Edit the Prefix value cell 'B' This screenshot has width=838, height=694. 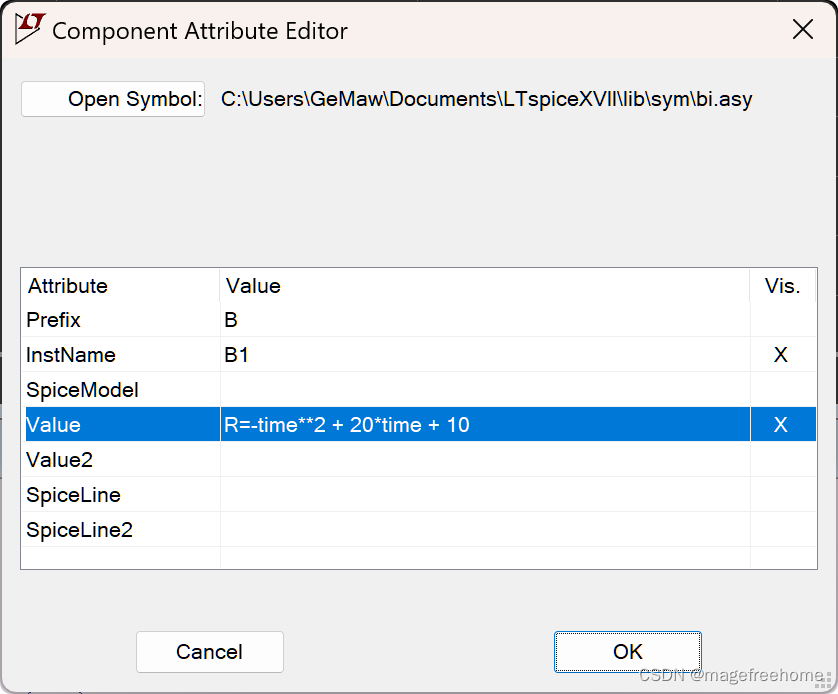click(485, 319)
